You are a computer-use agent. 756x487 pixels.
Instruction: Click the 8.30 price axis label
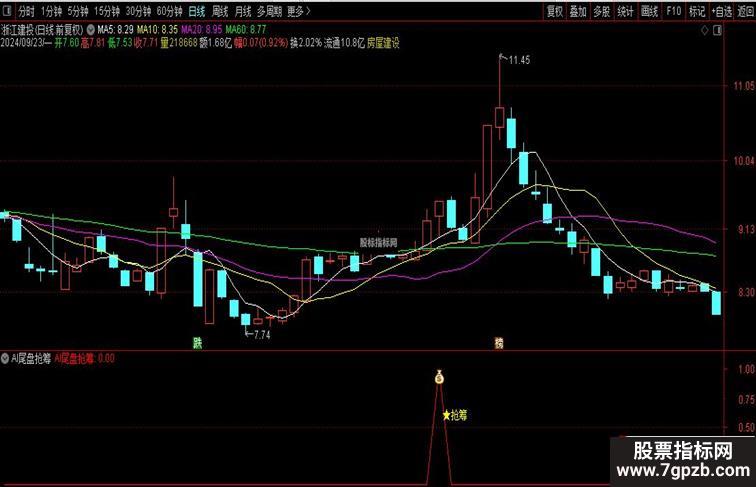coord(746,292)
